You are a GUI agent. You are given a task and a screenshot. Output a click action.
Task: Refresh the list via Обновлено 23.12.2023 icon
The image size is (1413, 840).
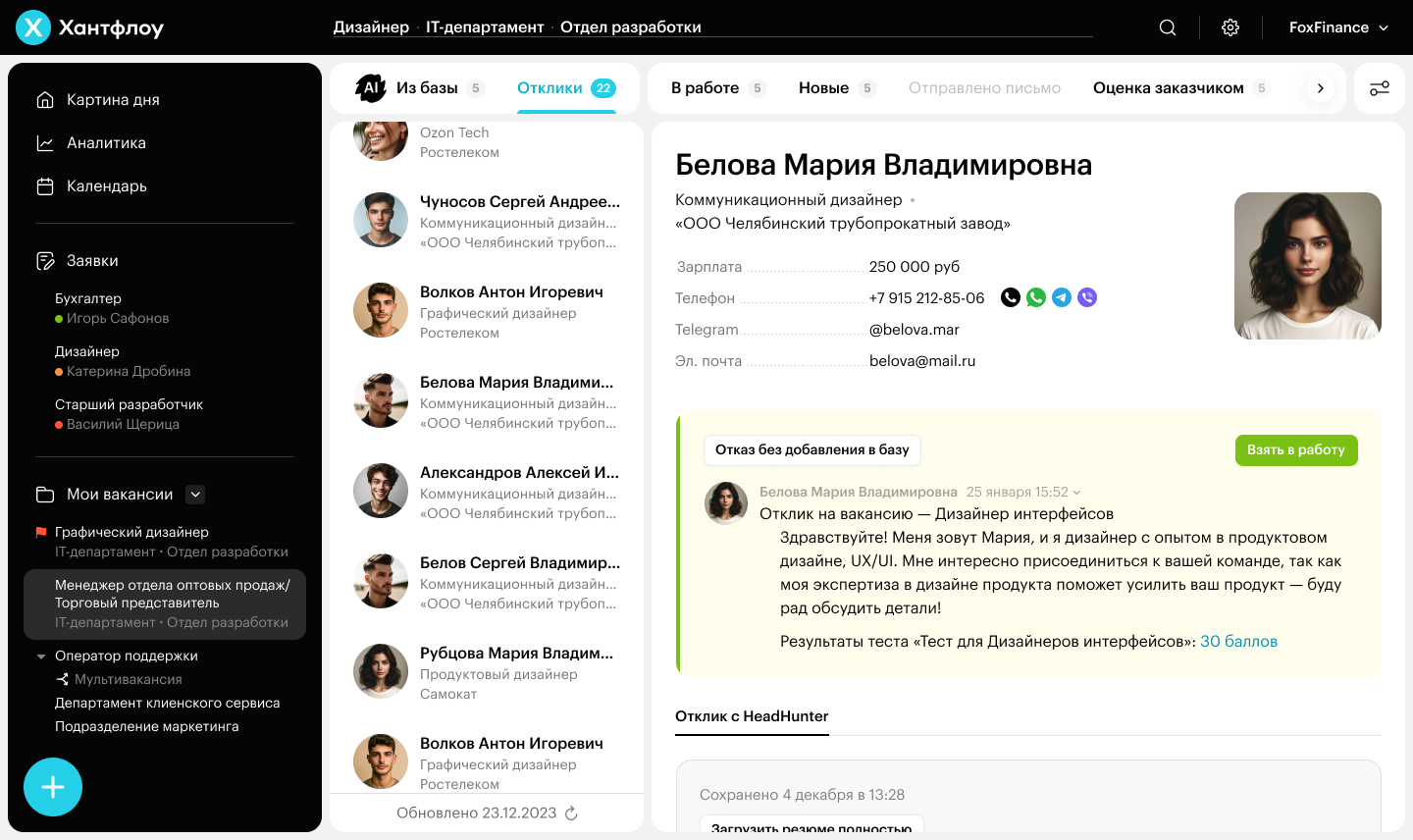coord(572,813)
